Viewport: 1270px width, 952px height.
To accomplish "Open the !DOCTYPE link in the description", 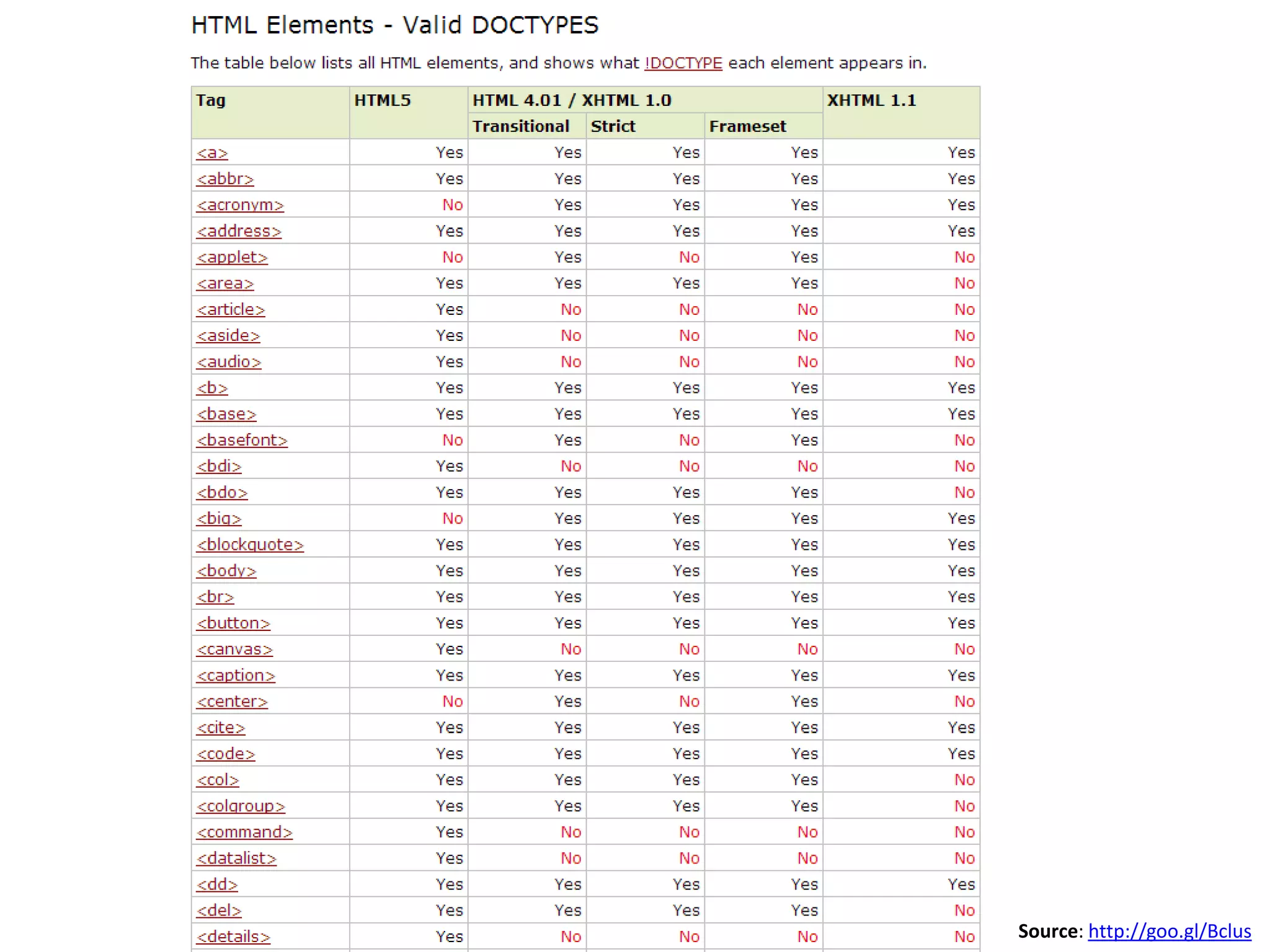I will coord(683,63).
